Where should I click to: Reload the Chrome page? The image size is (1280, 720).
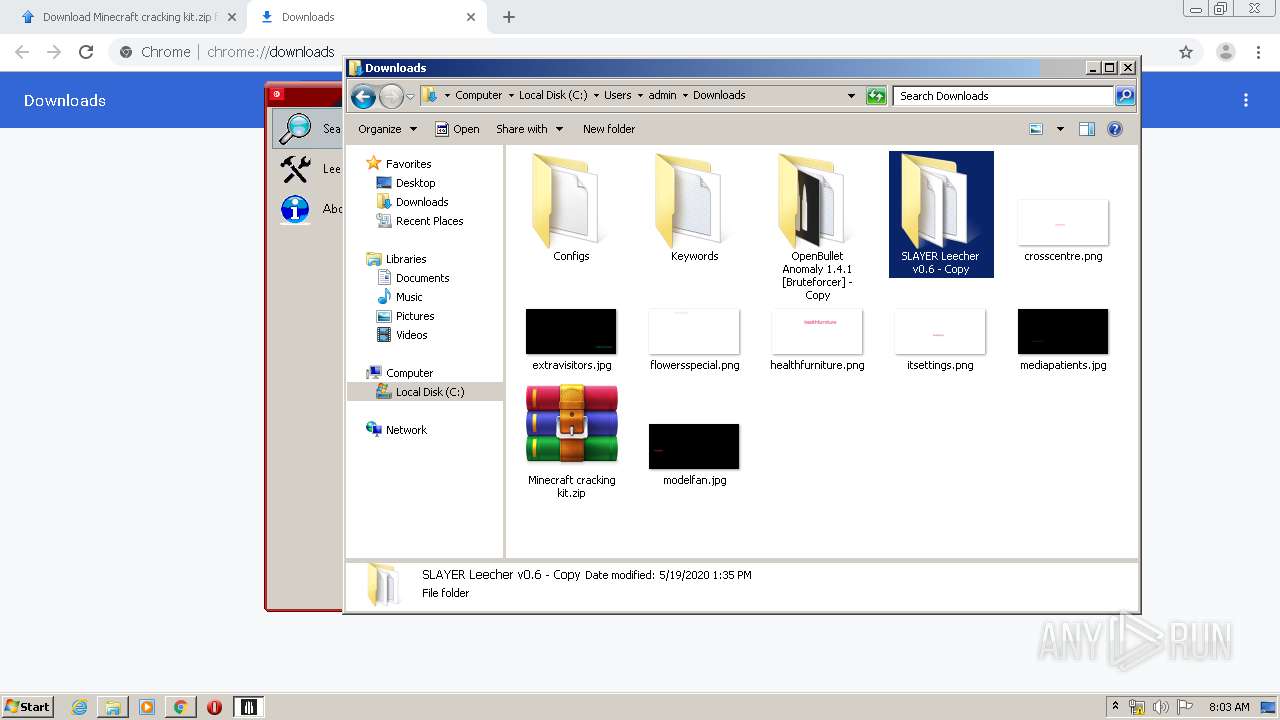click(86, 52)
